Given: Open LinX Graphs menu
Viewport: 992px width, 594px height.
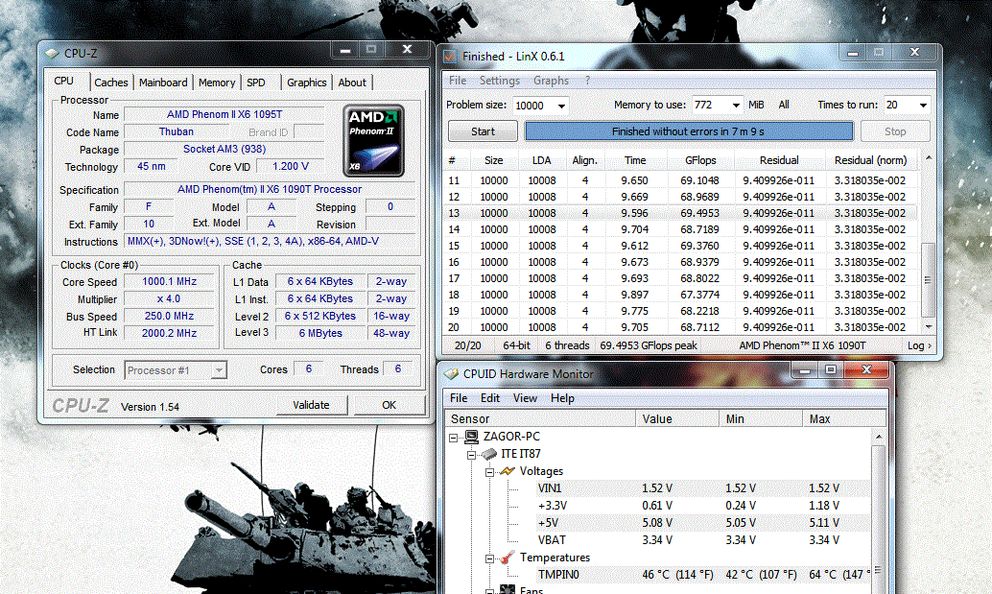Looking at the screenshot, I should 551,80.
